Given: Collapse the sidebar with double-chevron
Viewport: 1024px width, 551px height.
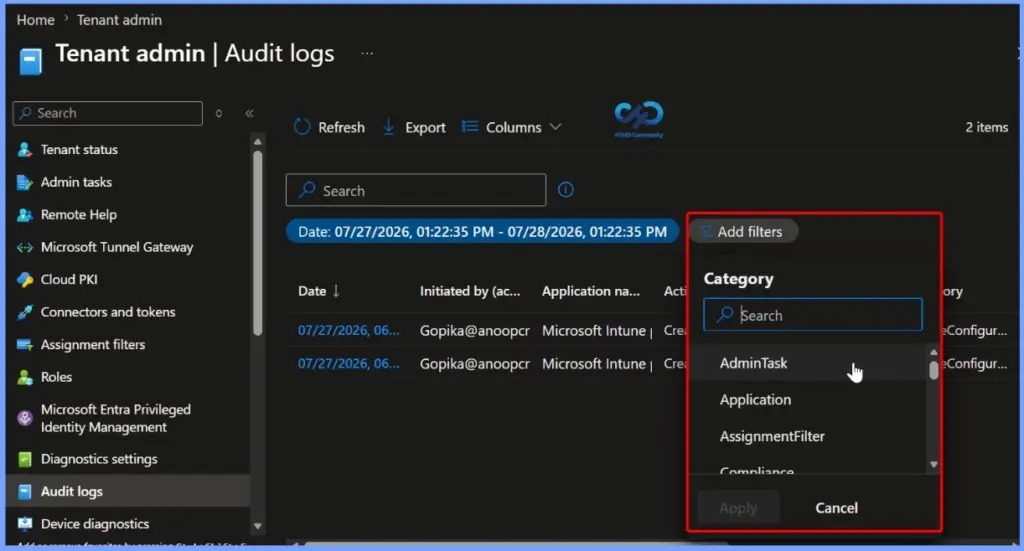Looking at the screenshot, I should pyautogui.click(x=249, y=114).
